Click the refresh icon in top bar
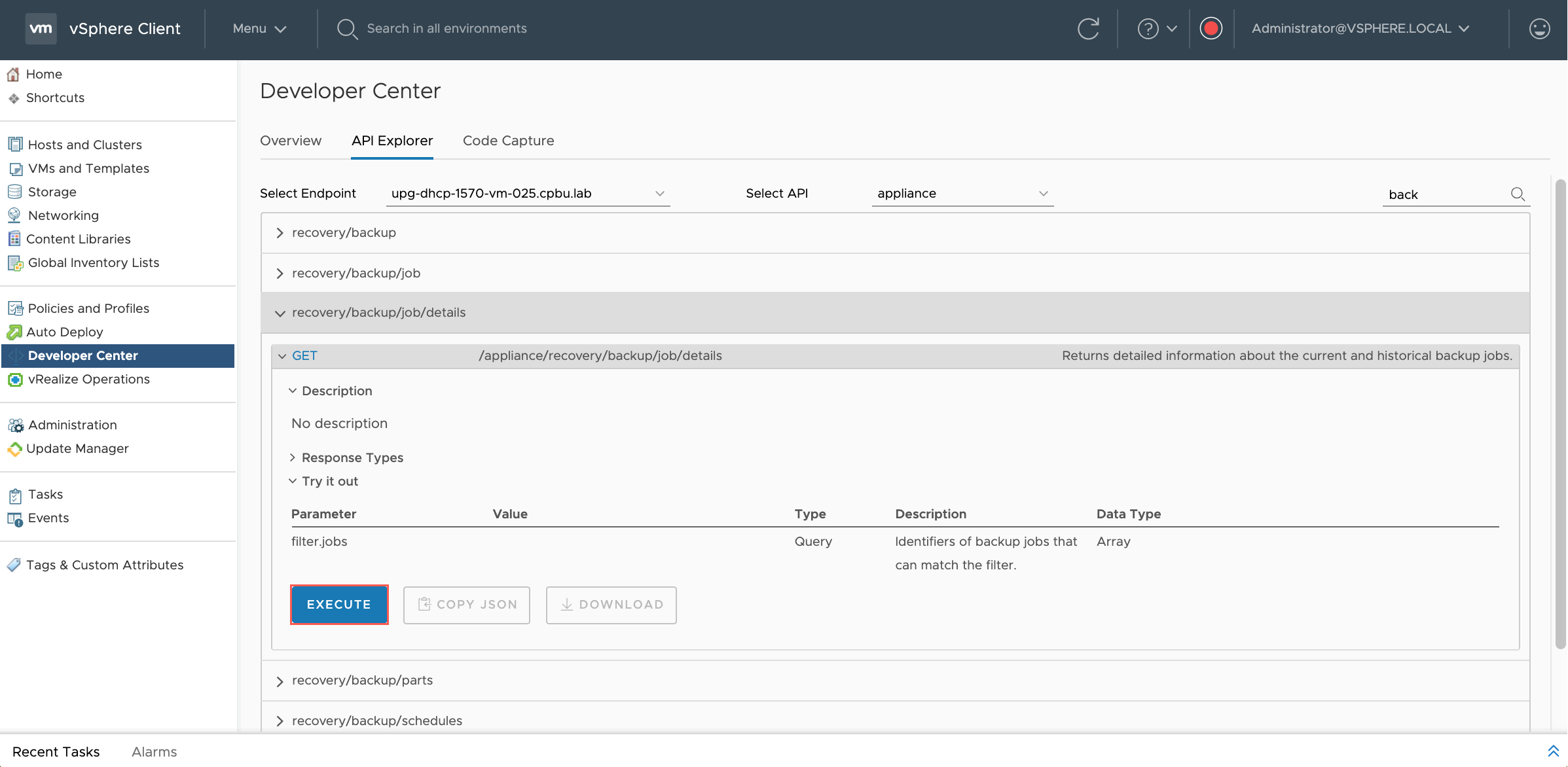 tap(1088, 29)
